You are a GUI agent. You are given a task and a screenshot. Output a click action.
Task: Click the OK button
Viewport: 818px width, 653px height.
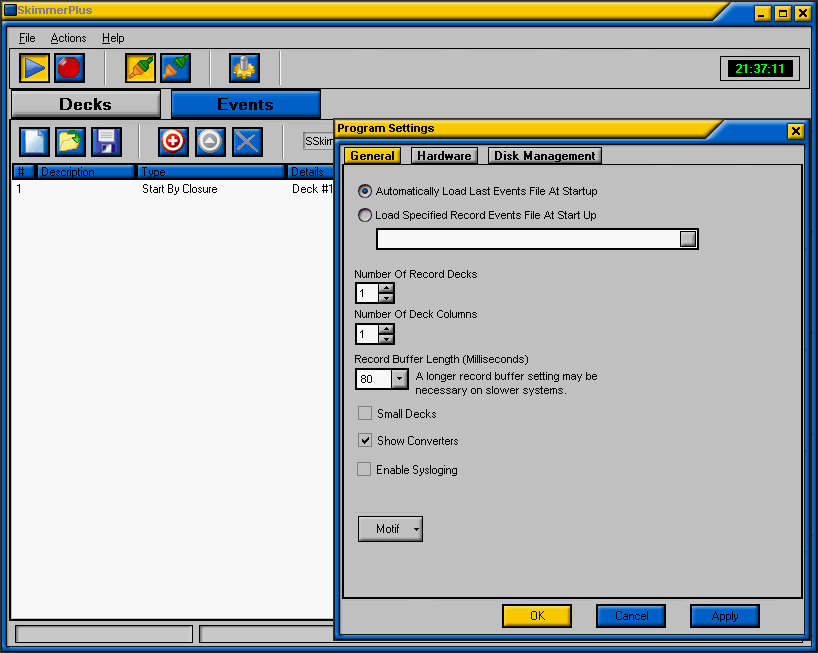(537, 616)
